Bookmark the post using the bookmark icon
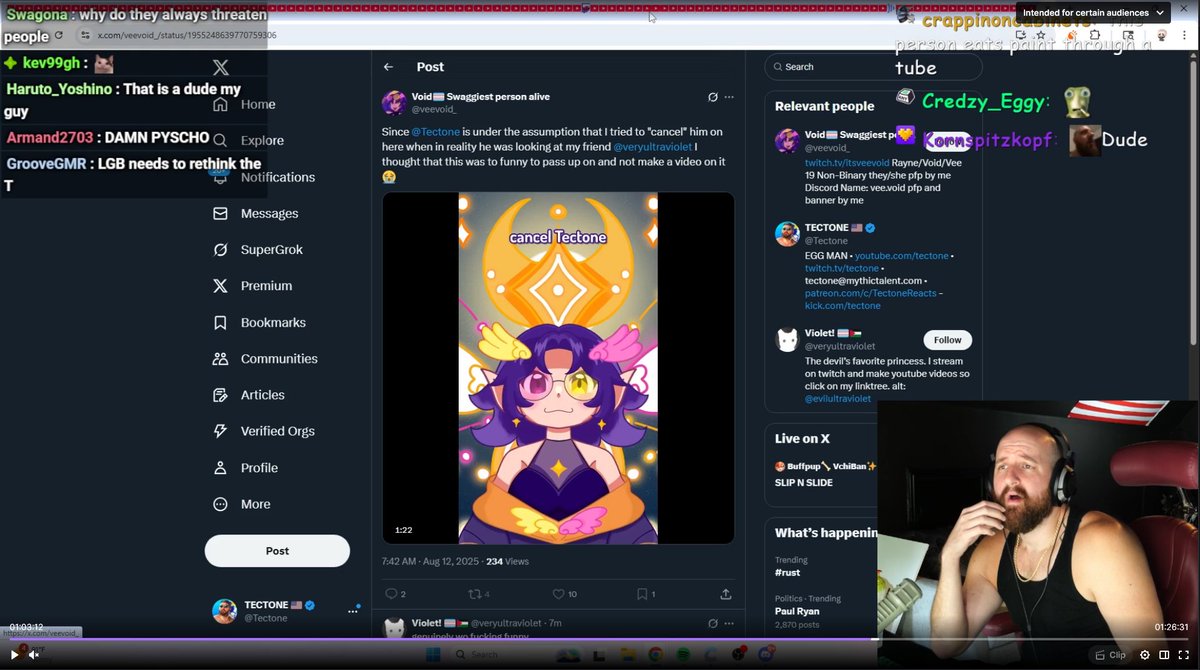1200x670 pixels. pos(642,594)
